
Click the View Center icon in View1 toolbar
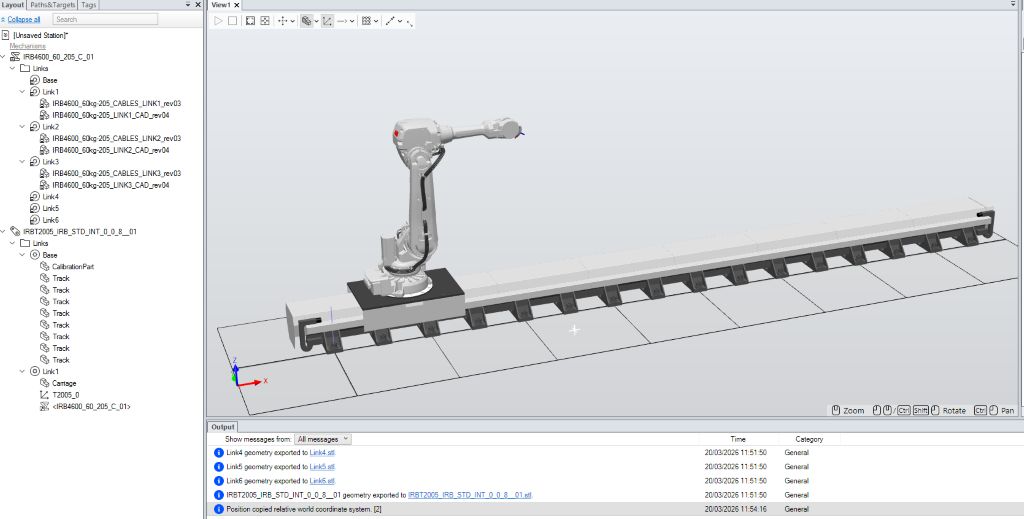tap(264, 21)
